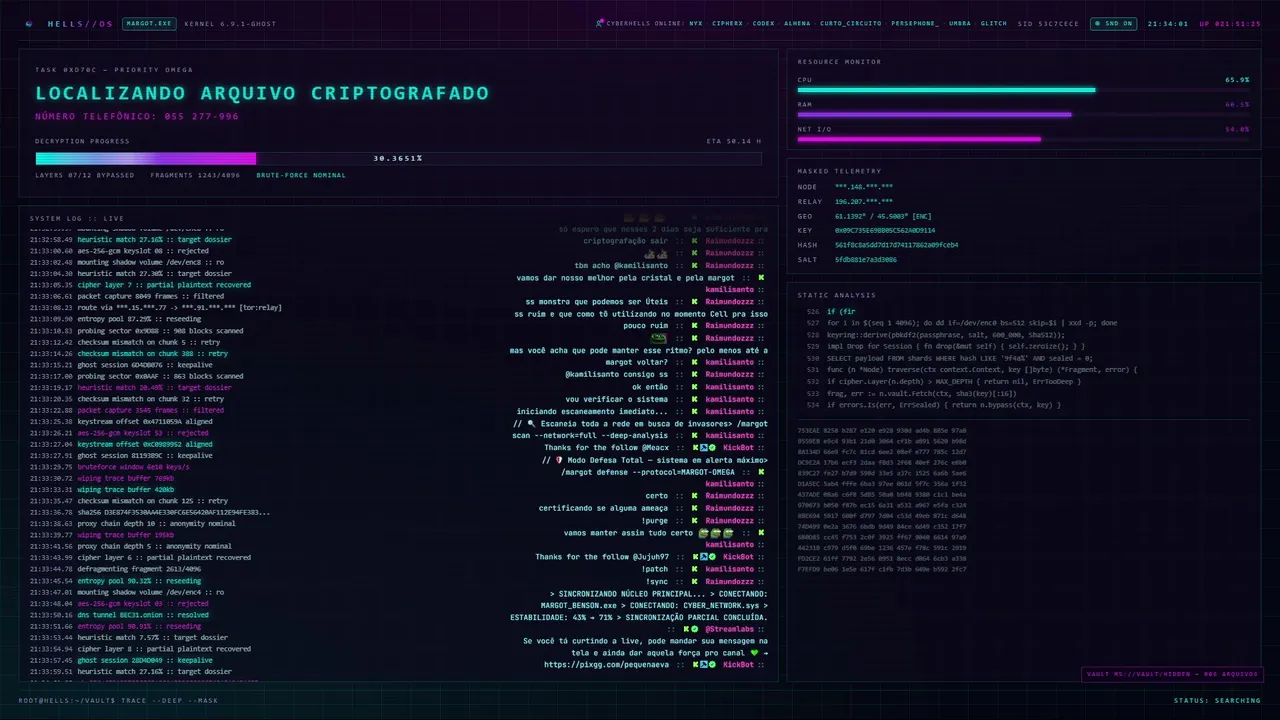1280x720 pixels.
Task: Click the sha256 D3E874F3530AA4E330FC… log line
Action: 150,512
